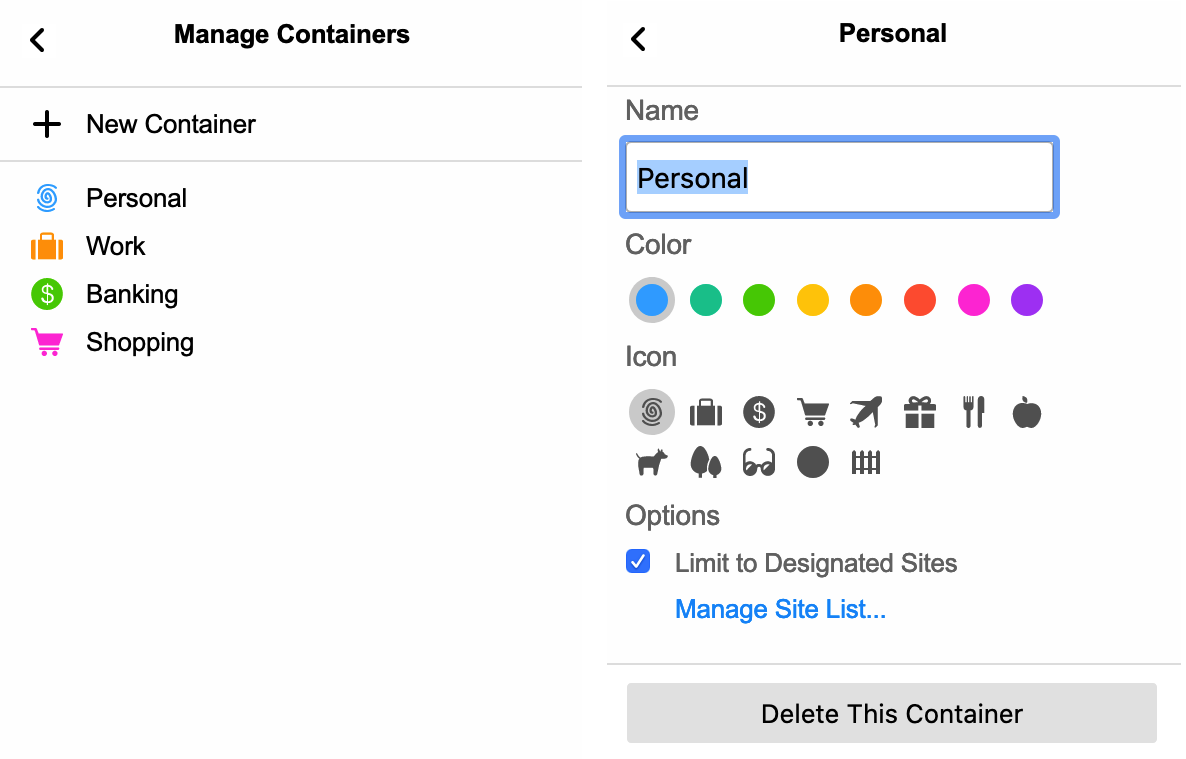This screenshot has width=1186, height=759.
Task: Click Delete This Container
Action: coord(891,713)
